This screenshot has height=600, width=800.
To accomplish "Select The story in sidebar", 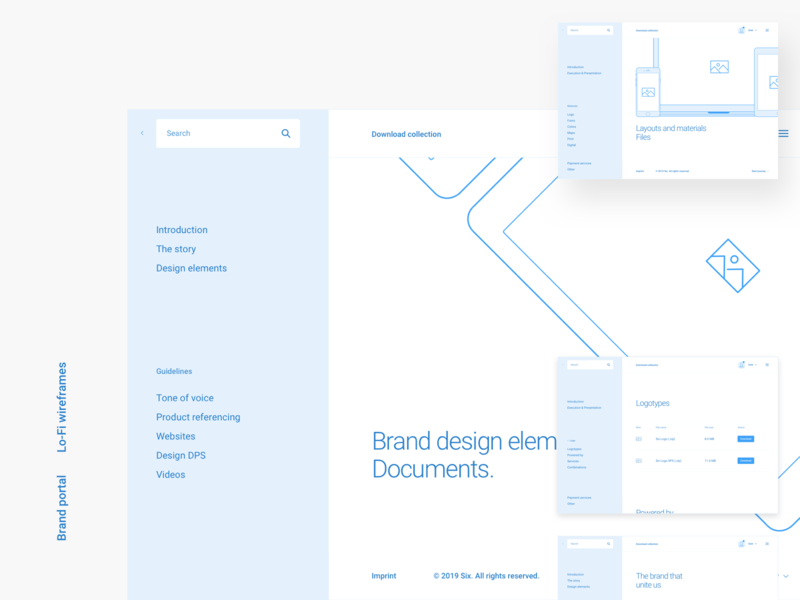I will tap(176, 249).
